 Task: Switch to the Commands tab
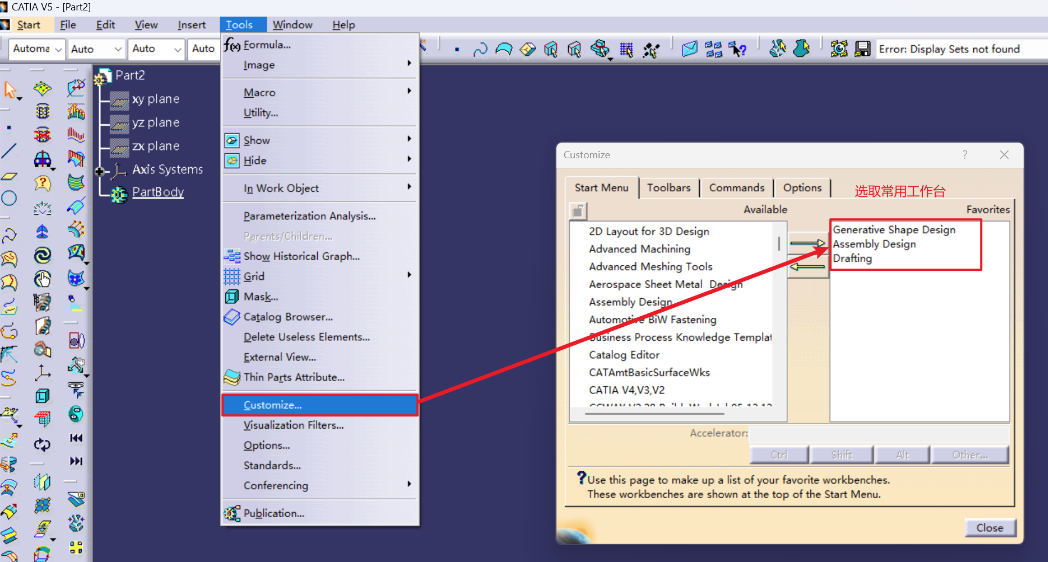point(737,188)
